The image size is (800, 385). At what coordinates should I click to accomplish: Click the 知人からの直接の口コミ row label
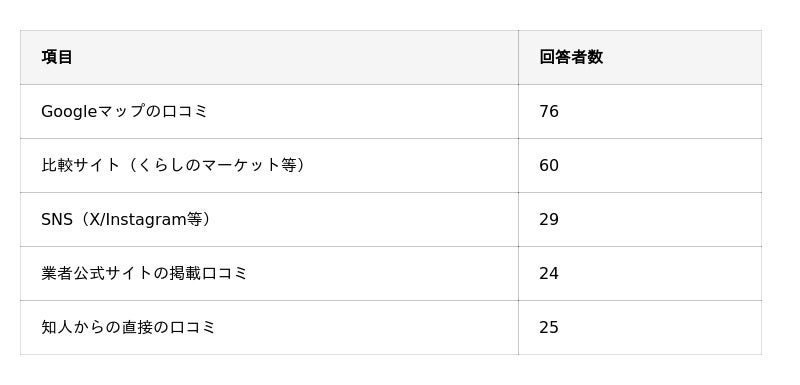click(x=128, y=327)
